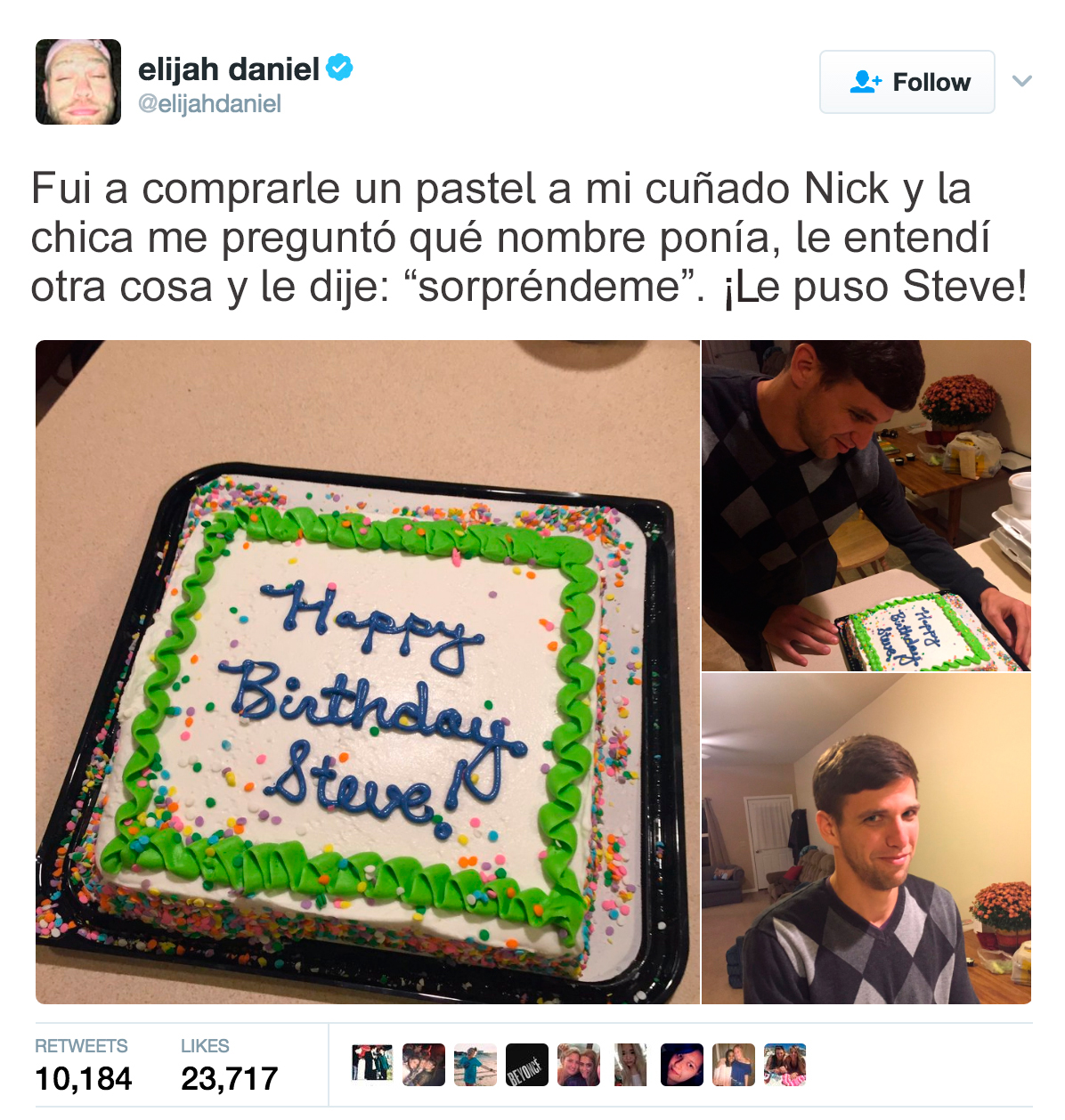Click the third liker avatar with beach
This screenshot has height=1120, width=1065.
click(x=476, y=1065)
